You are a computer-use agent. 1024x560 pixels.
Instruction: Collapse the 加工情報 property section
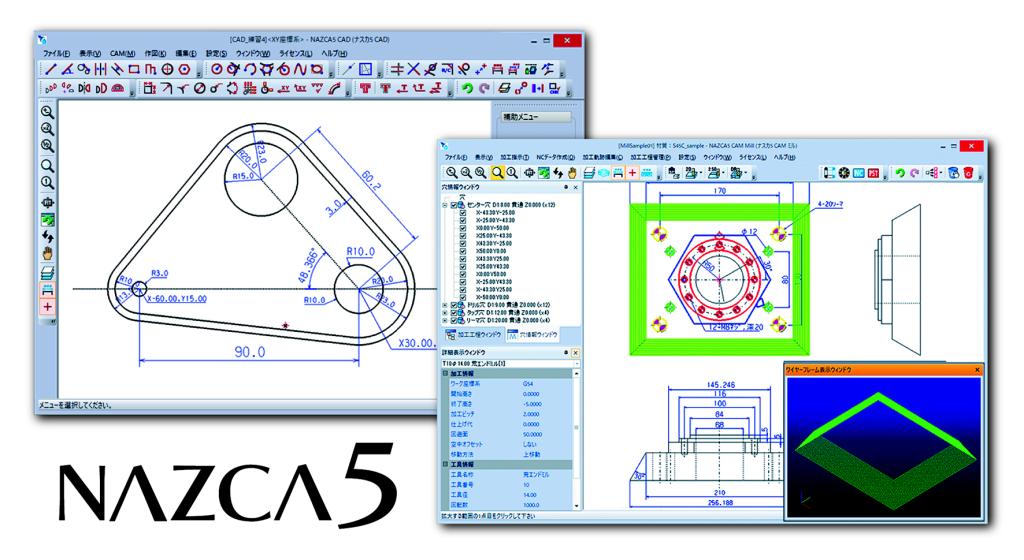(x=445, y=373)
